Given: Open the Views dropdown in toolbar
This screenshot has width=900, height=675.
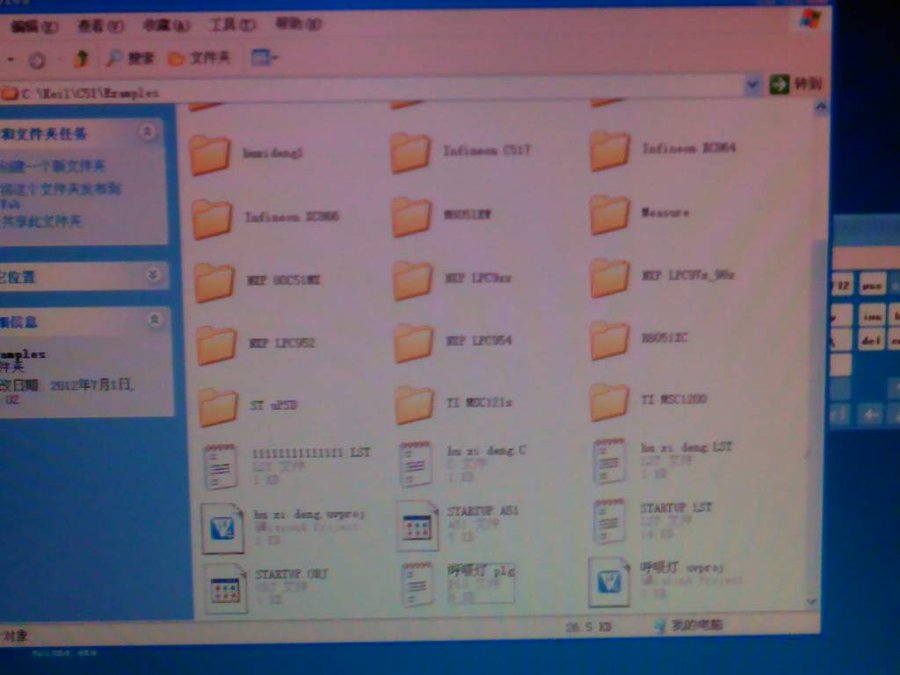Looking at the screenshot, I should [x=265, y=57].
